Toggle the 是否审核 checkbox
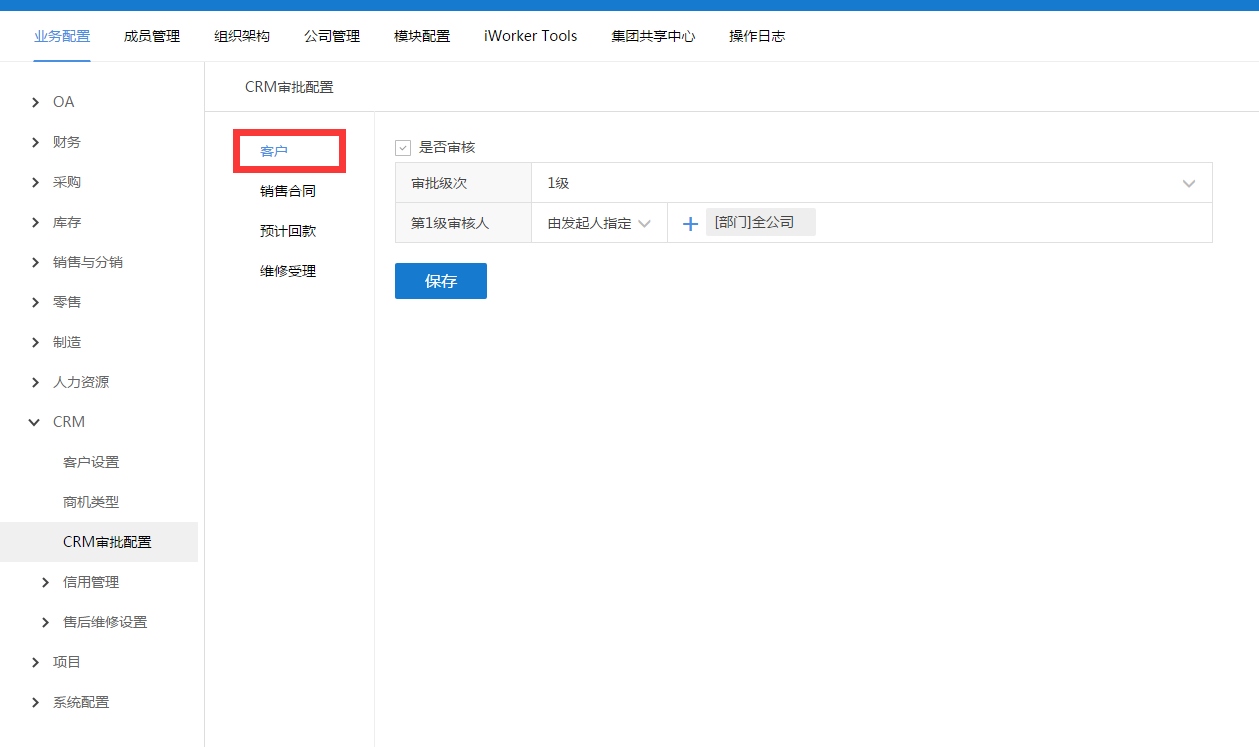Viewport: 1259px width, 747px height. point(403,148)
